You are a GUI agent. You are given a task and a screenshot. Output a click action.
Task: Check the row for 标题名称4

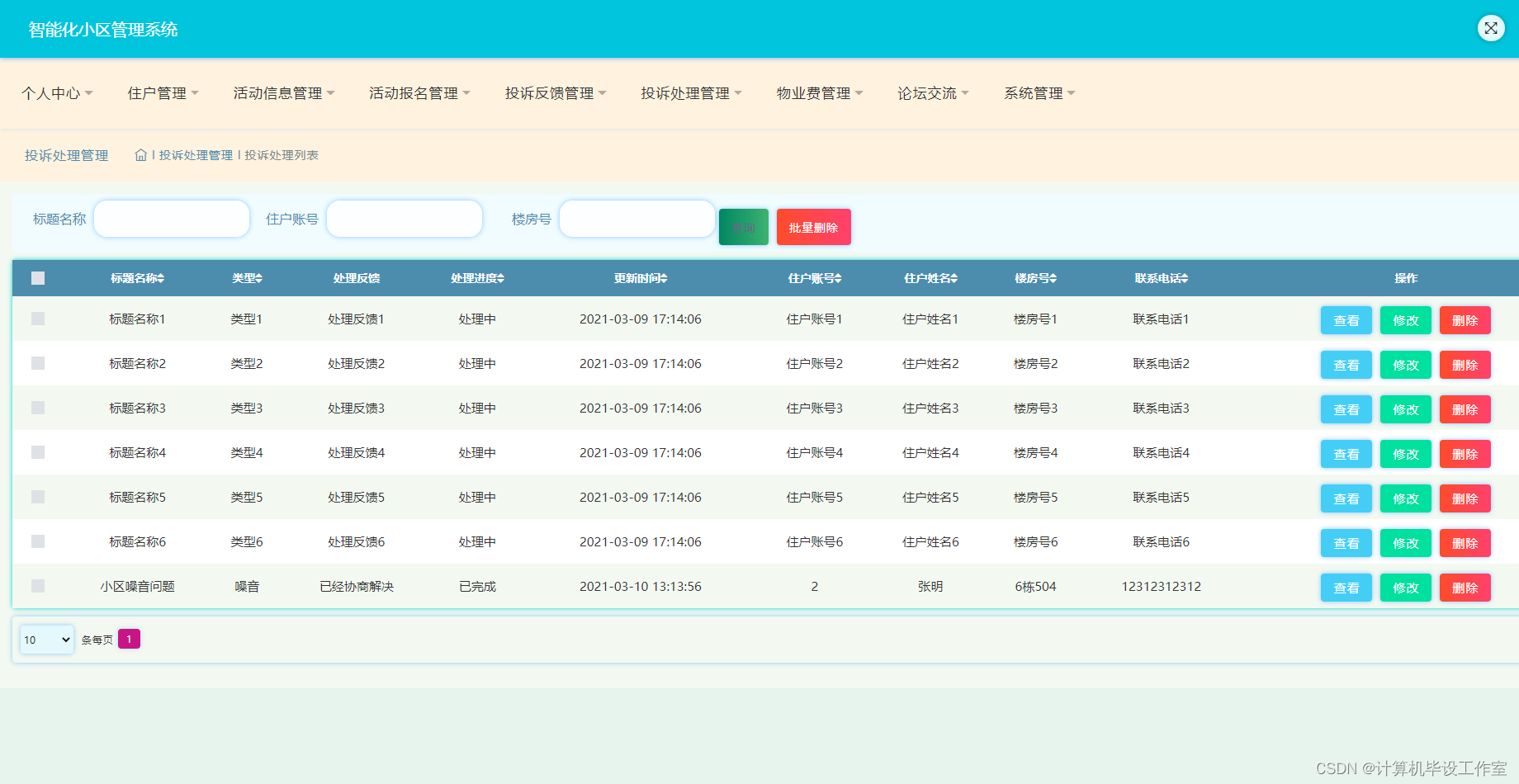(38, 452)
